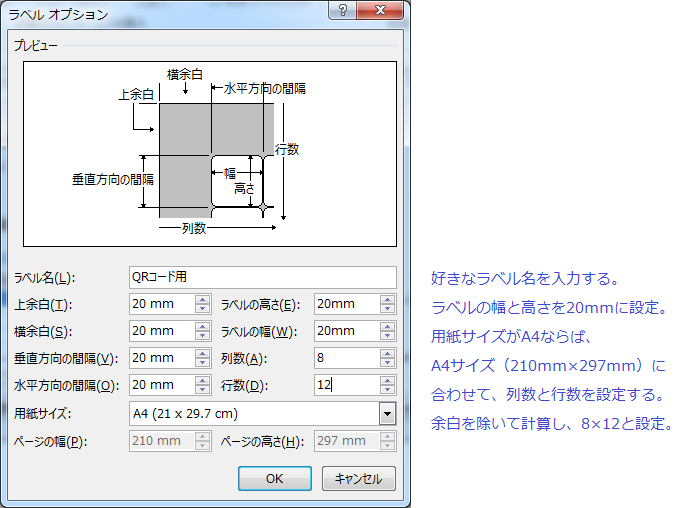
Task: Click the ラベル名 text field
Action: (263, 278)
